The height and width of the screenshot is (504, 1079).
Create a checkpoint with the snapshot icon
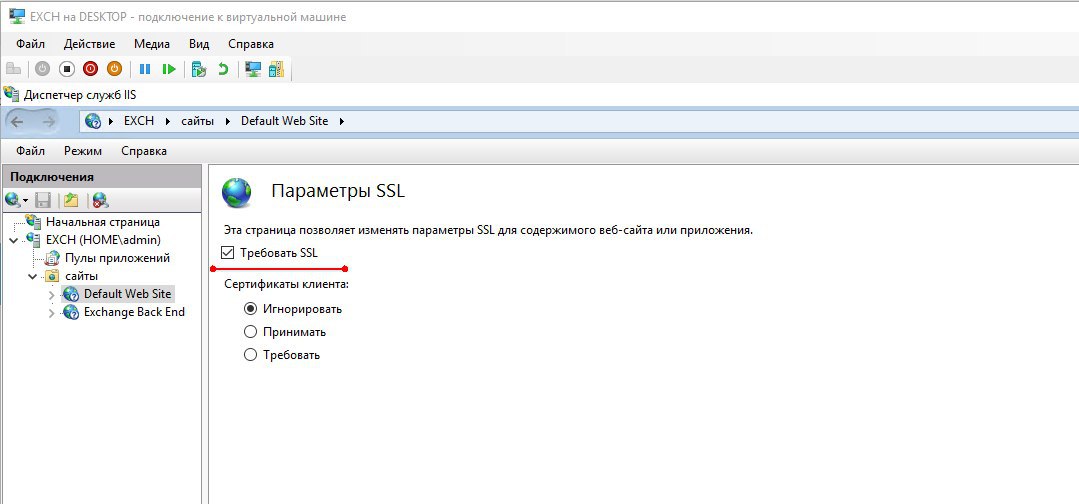199,69
